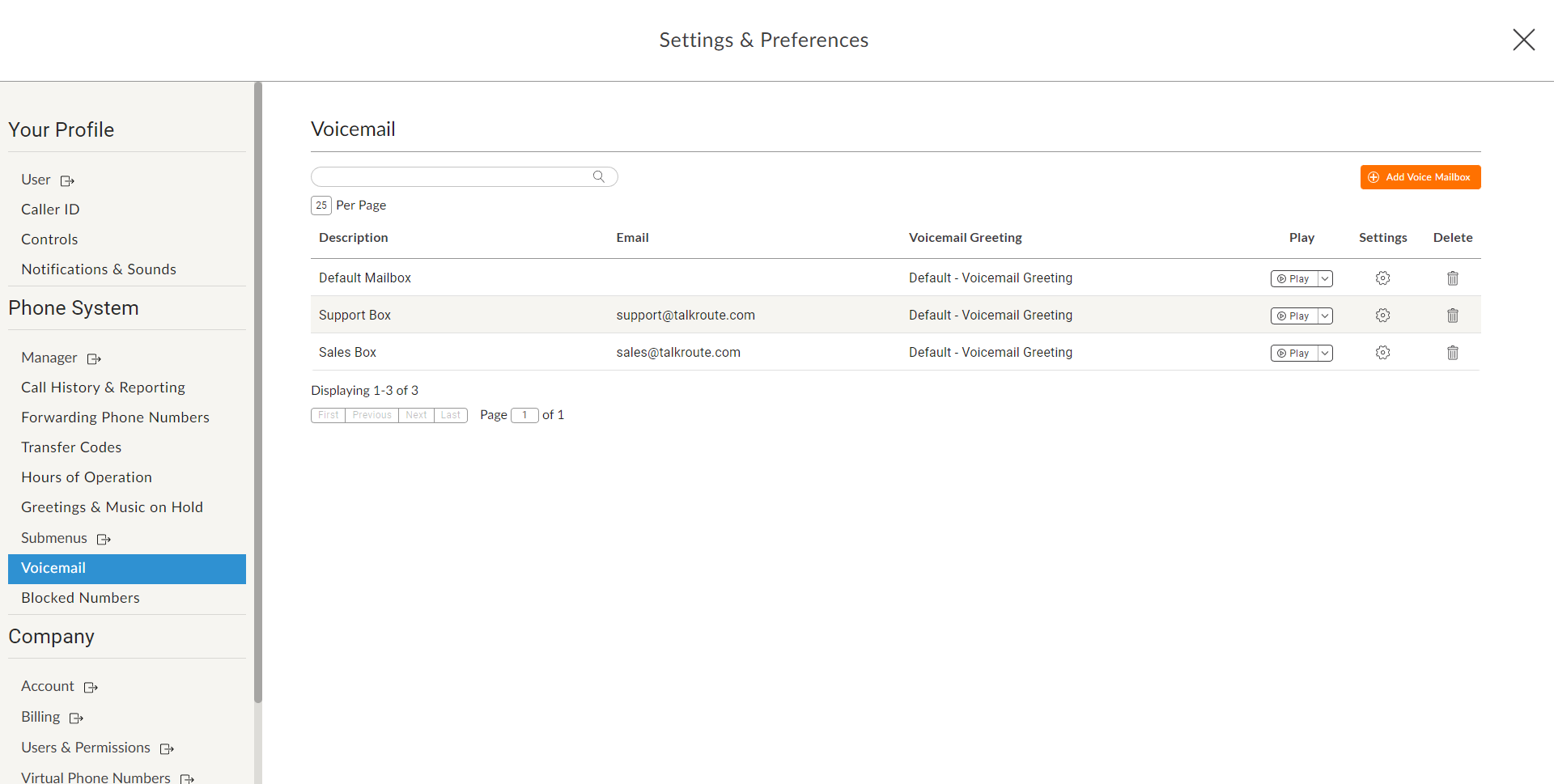Play the Support Box greeting
This screenshot has width=1554, height=784.
click(x=1294, y=316)
